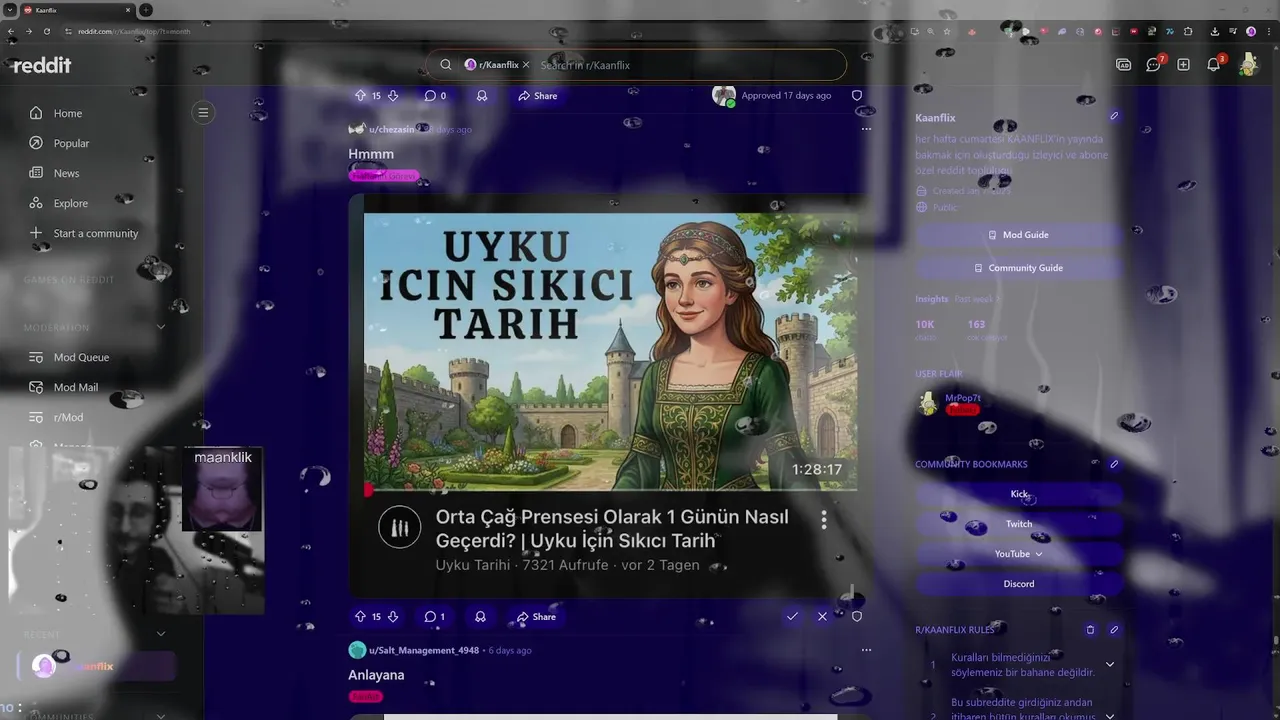Collapse the sidebar with hamburger icon

pos(203,113)
